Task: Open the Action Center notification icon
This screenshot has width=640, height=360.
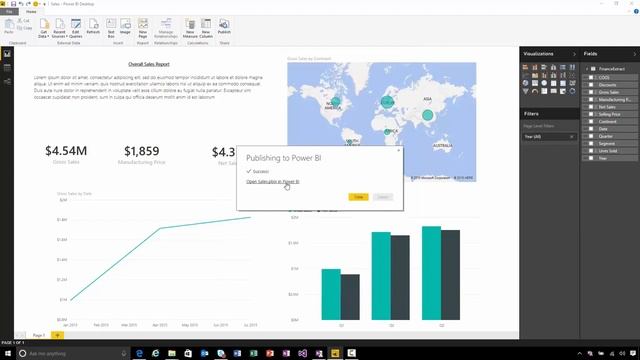Action: (633, 353)
